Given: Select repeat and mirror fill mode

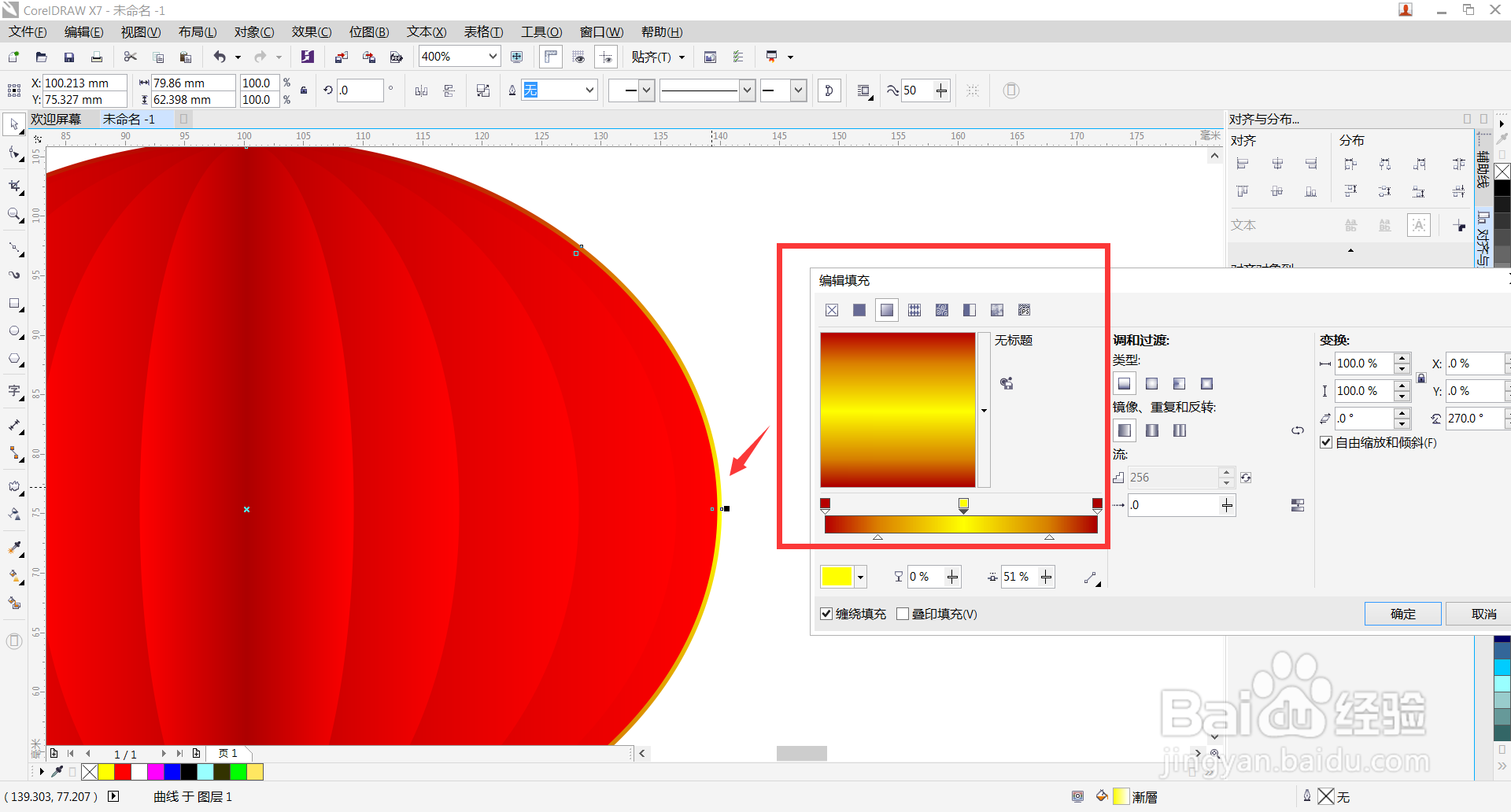Looking at the screenshot, I should pyautogui.click(x=1152, y=430).
